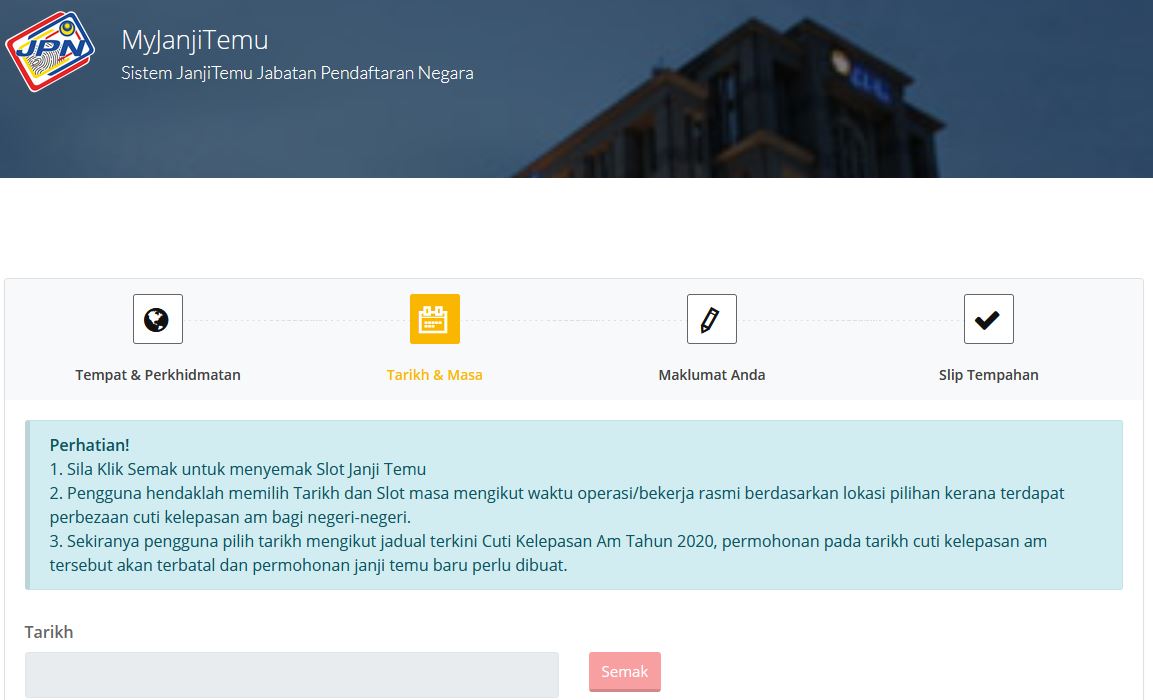Click the Sistem JanjiTemu Jabatan Pendaftaran Negara subtitle
Viewport: 1153px width, 700px height.
pyautogui.click(x=297, y=73)
